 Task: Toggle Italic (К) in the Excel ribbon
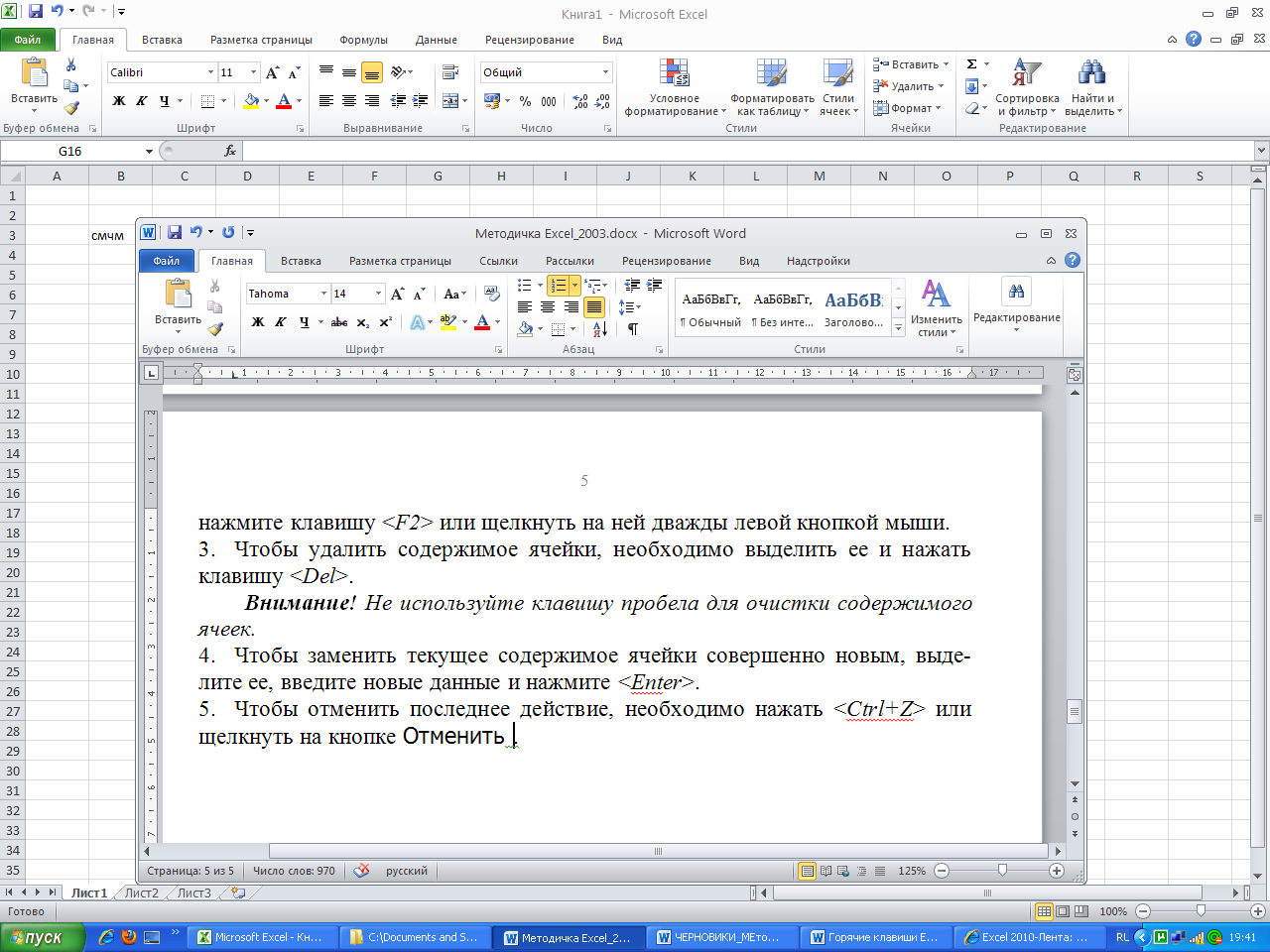click(142, 101)
